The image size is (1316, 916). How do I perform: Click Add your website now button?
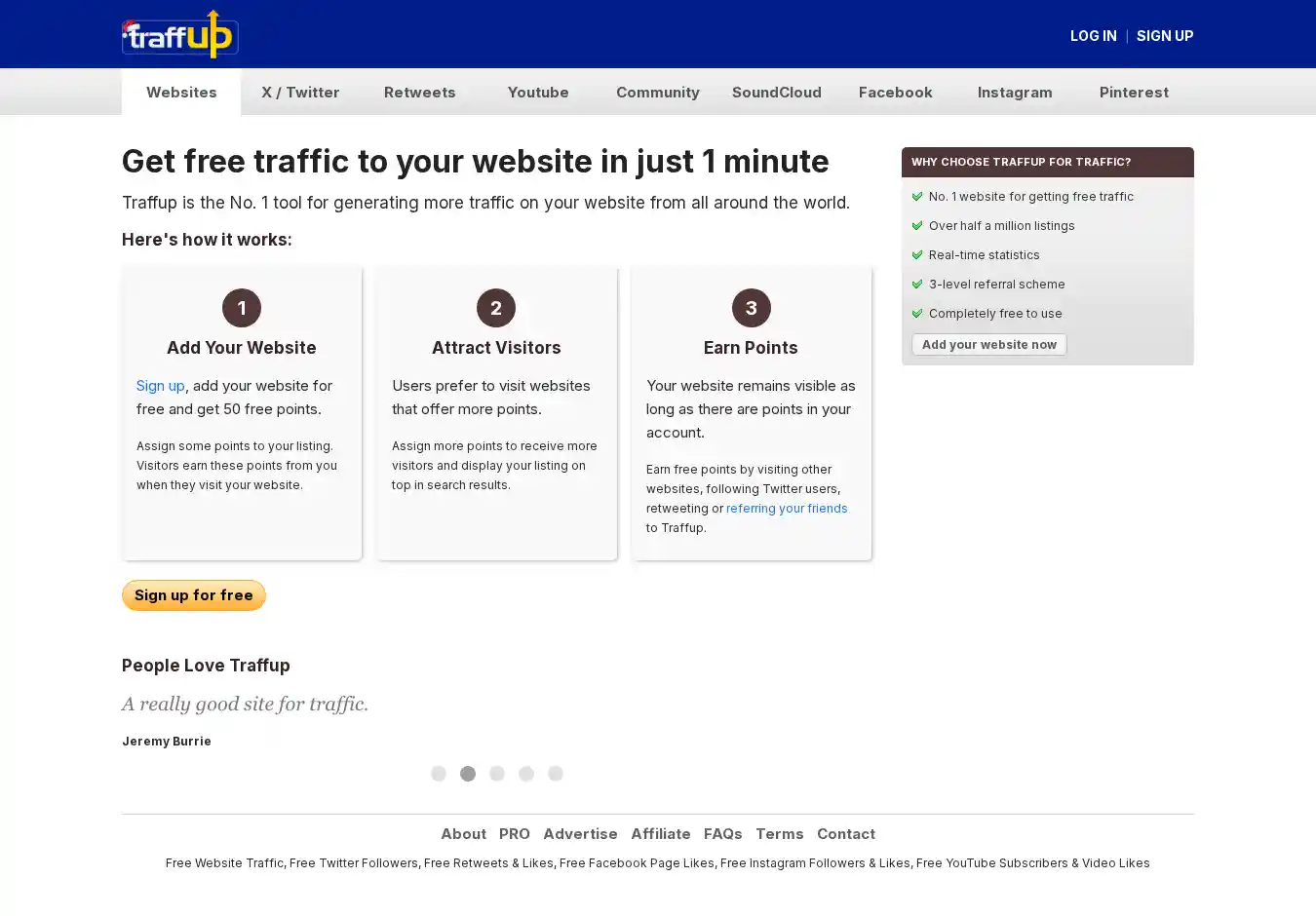[x=988, y=345]
